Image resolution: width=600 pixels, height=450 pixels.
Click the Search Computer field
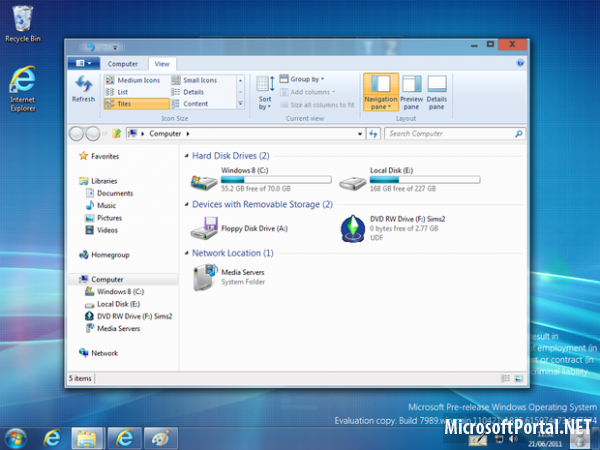point(455,134)
